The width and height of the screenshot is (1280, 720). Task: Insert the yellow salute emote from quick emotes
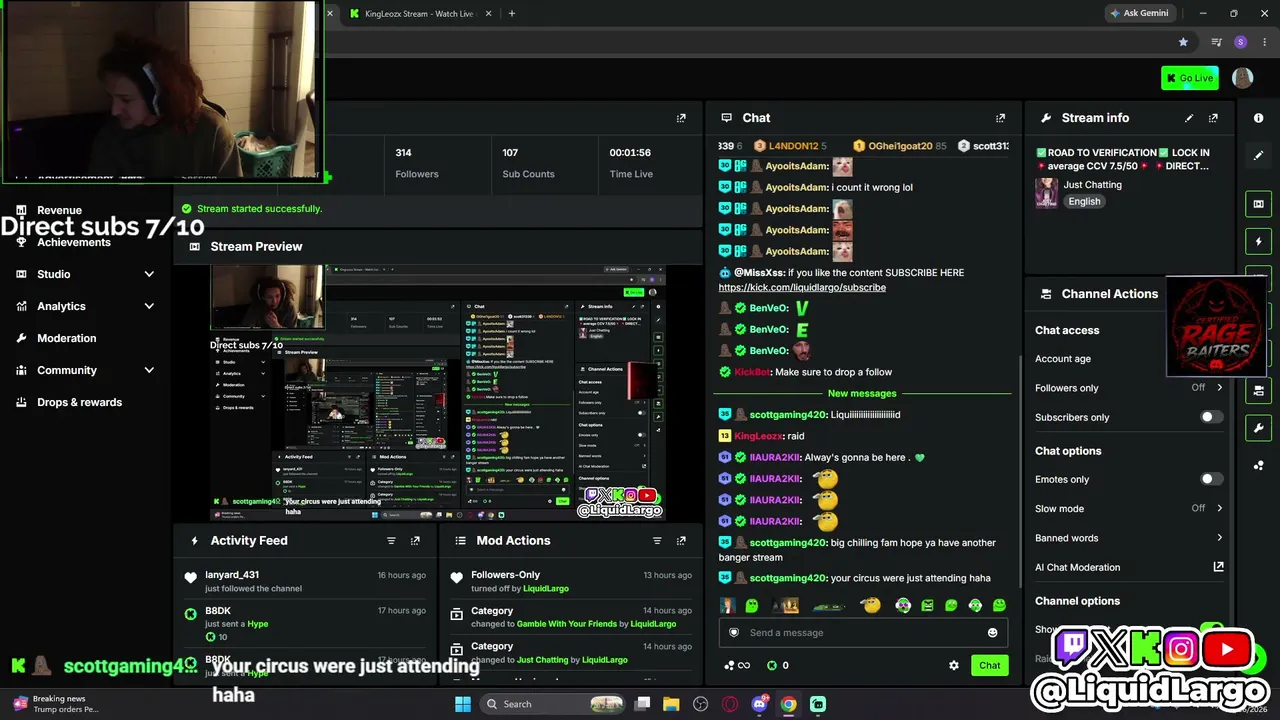(x=870, y=605)
